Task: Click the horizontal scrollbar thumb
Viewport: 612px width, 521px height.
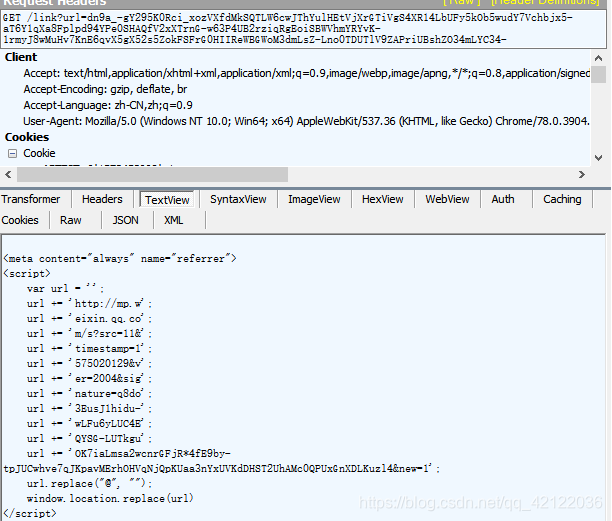Action: 152,174
